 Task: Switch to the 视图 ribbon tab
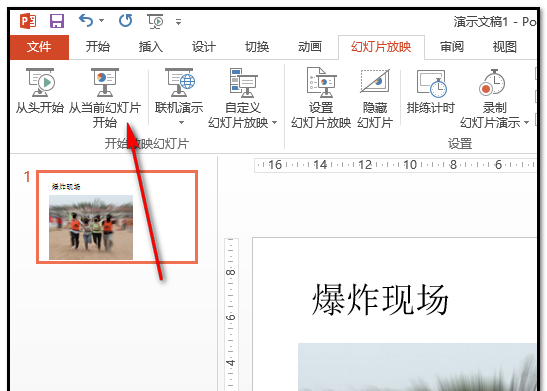point(504,47)
